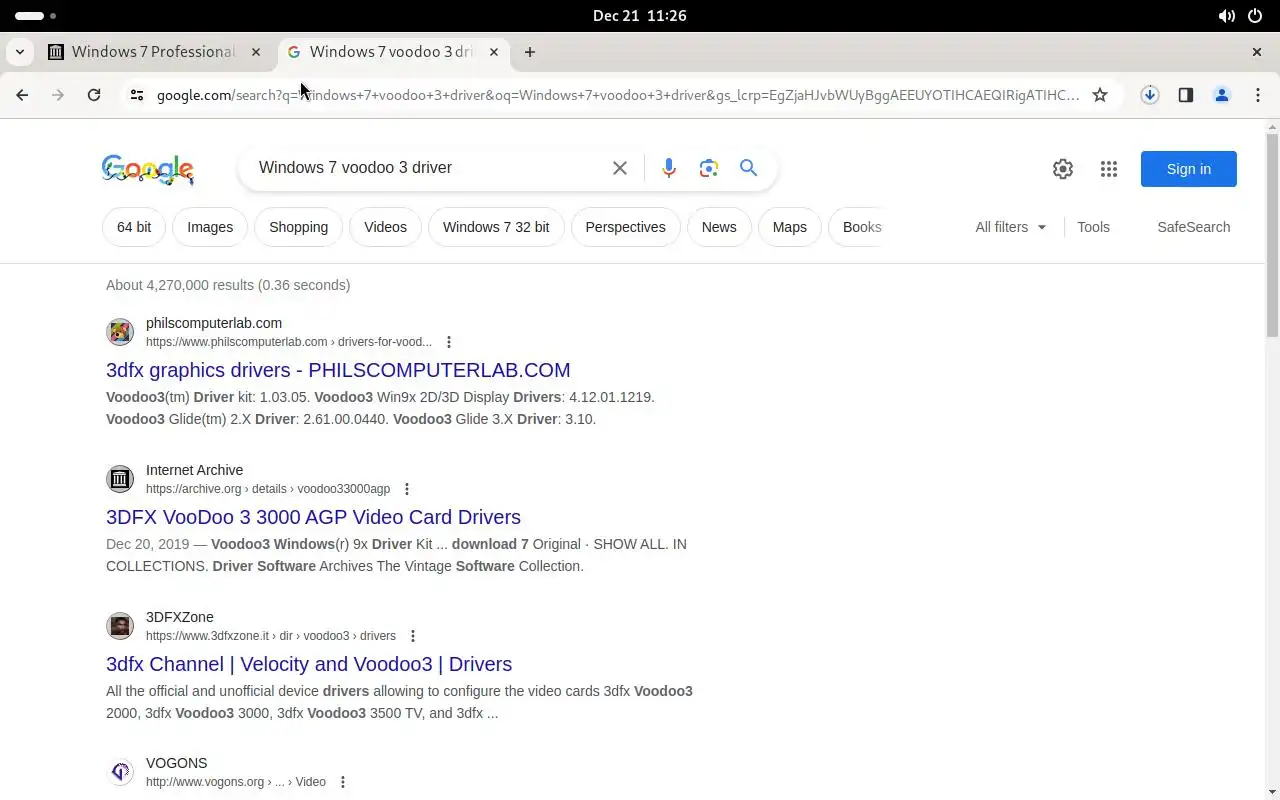Close the Windows 7 Professional tab
Image resolution: width=1280 pixels, height=800 pixels.
pos(256,52)
